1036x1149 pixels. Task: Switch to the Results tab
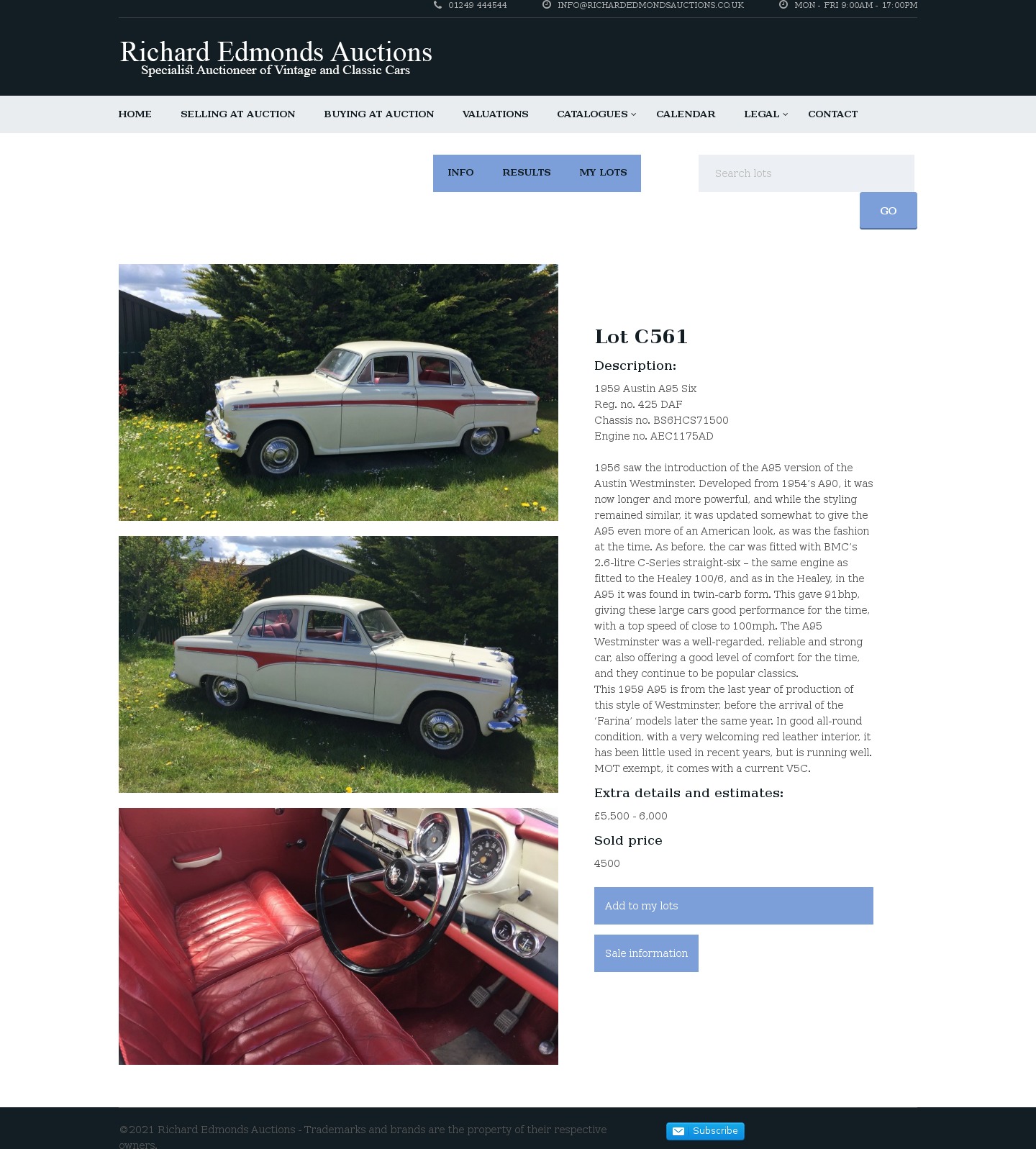point(527,173)
